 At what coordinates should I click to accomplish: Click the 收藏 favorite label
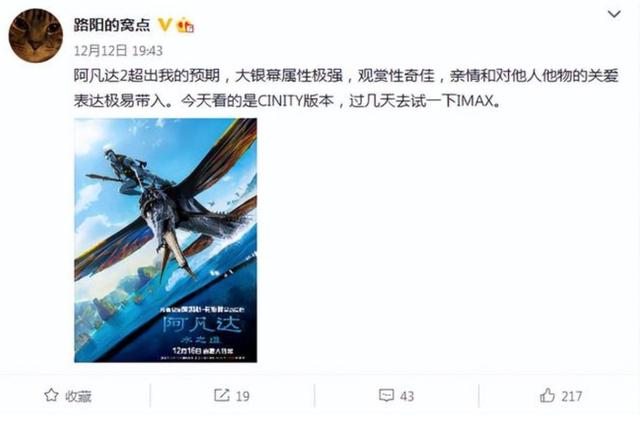78,396
